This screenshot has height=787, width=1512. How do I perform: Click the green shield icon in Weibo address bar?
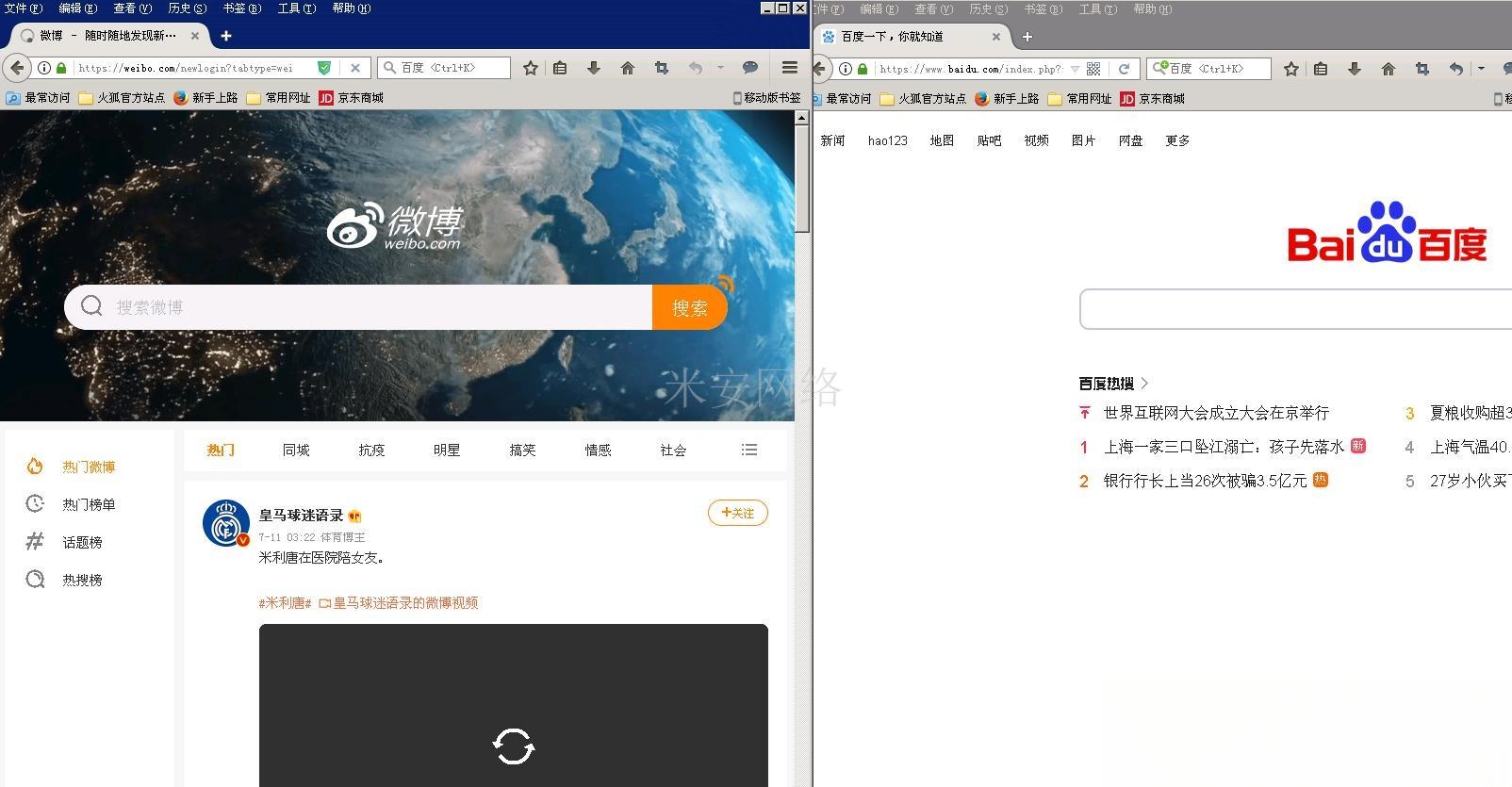324,68
